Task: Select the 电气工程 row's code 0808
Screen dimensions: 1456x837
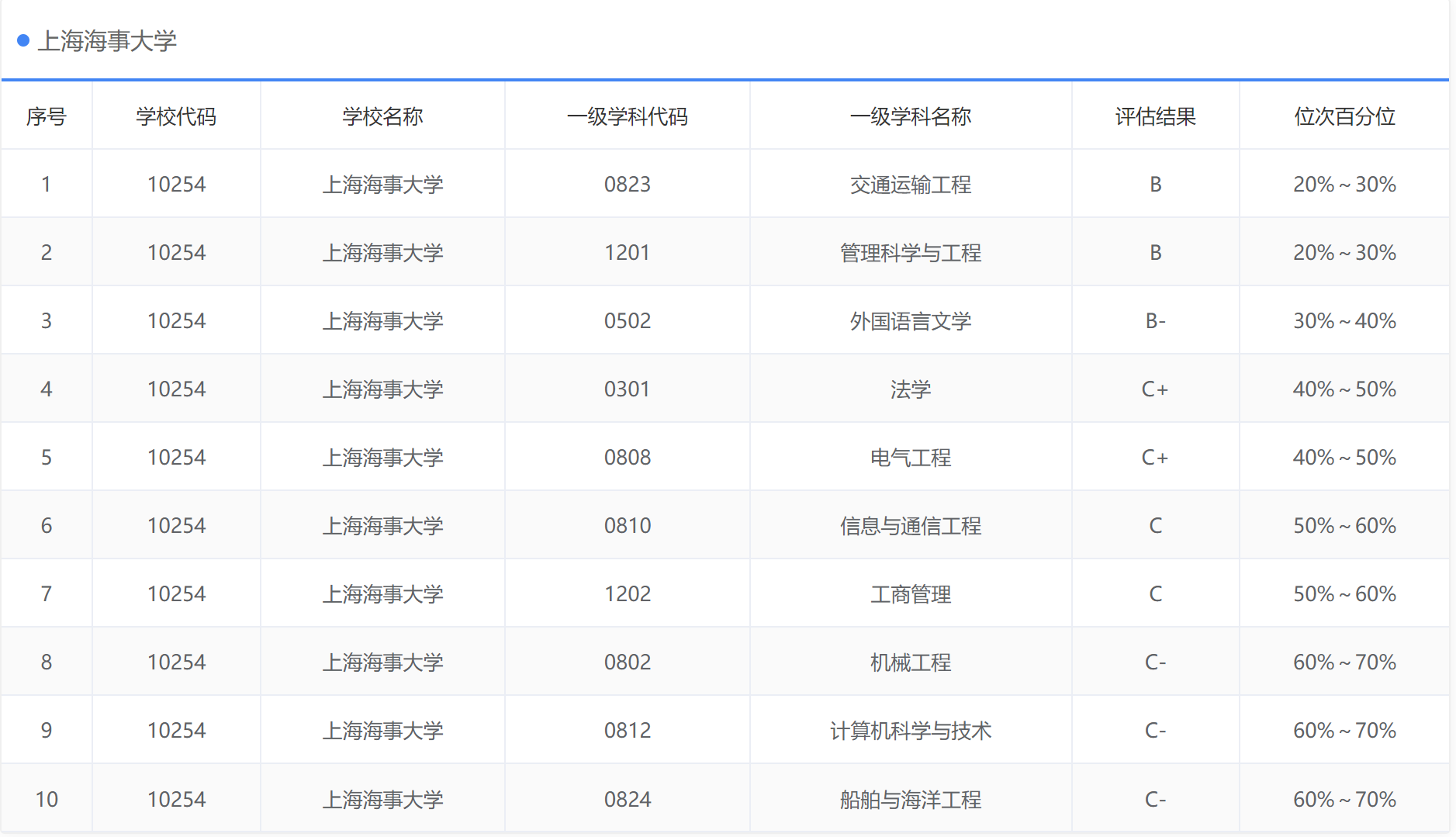Action: (630, 457)
